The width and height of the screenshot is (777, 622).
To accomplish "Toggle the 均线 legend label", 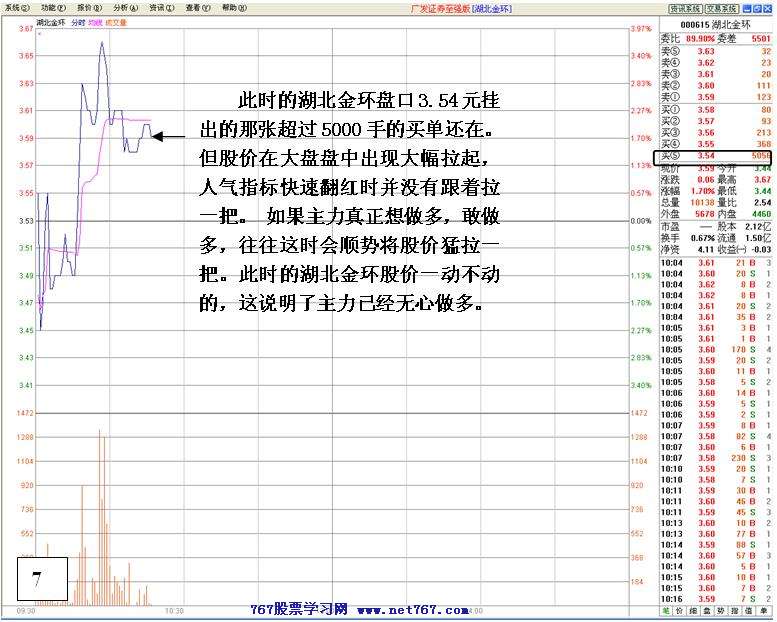I will (95, 21).
